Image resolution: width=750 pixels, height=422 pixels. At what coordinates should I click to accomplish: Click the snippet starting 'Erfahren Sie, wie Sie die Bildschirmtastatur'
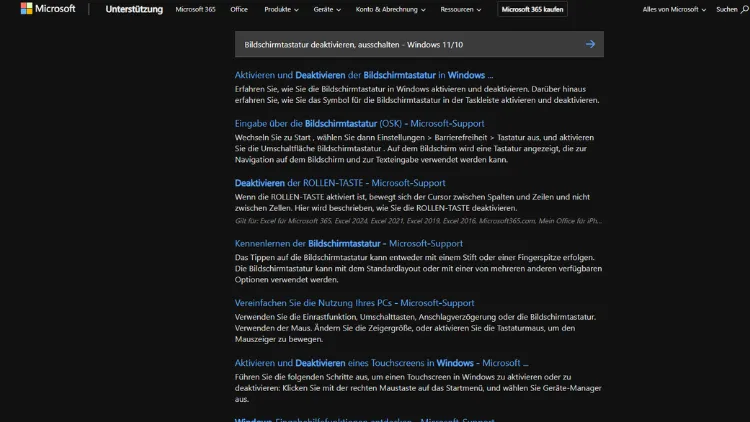[x=417, y=95]
